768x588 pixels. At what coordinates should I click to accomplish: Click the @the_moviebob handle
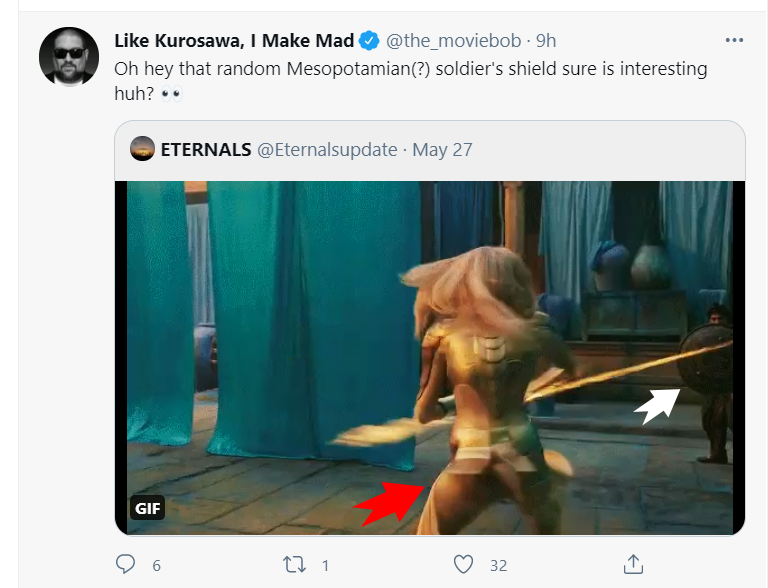454,41
